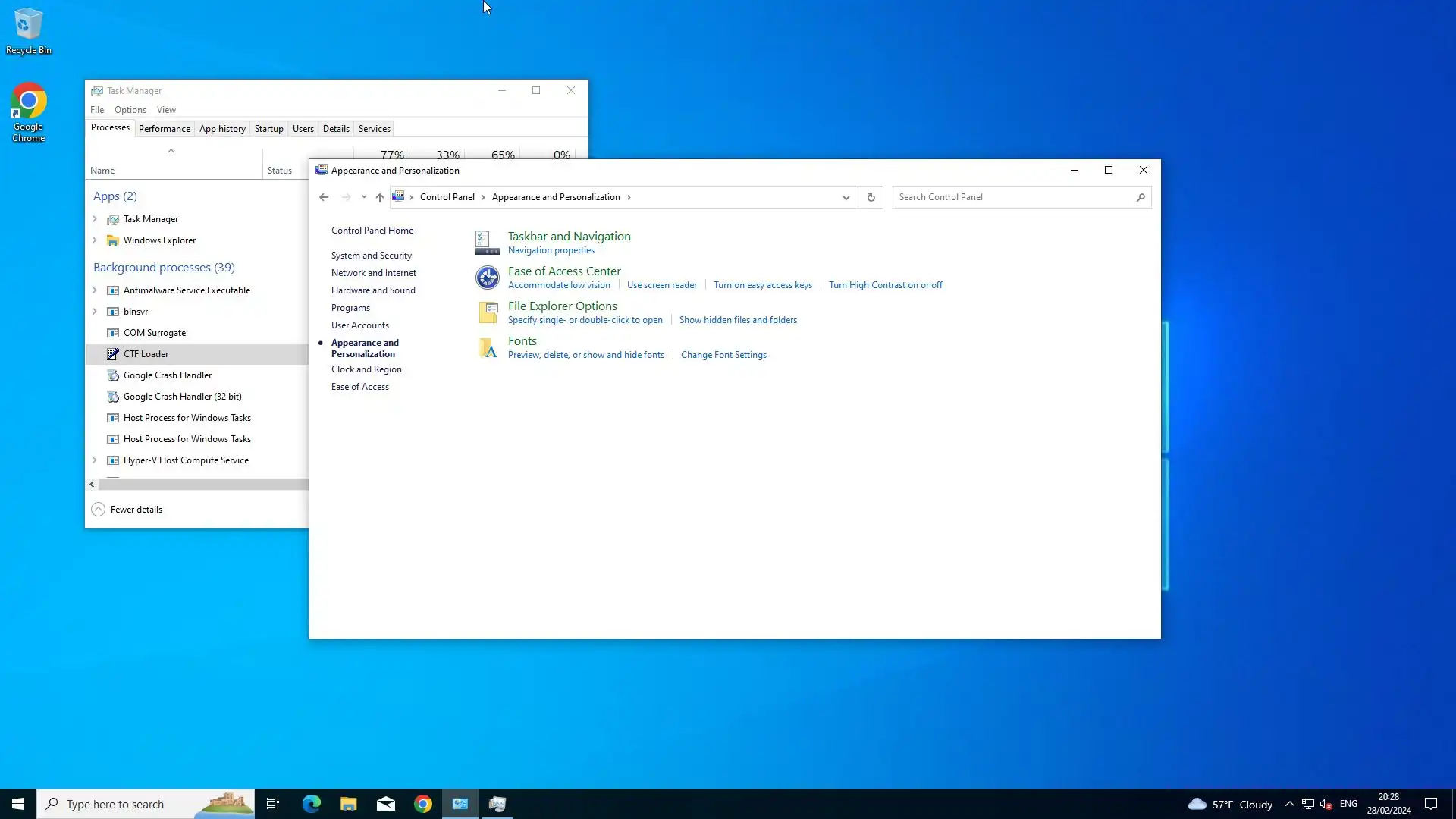Click the search magnifier in Control Panel

pyautogui.click(x=1140, y=197)
